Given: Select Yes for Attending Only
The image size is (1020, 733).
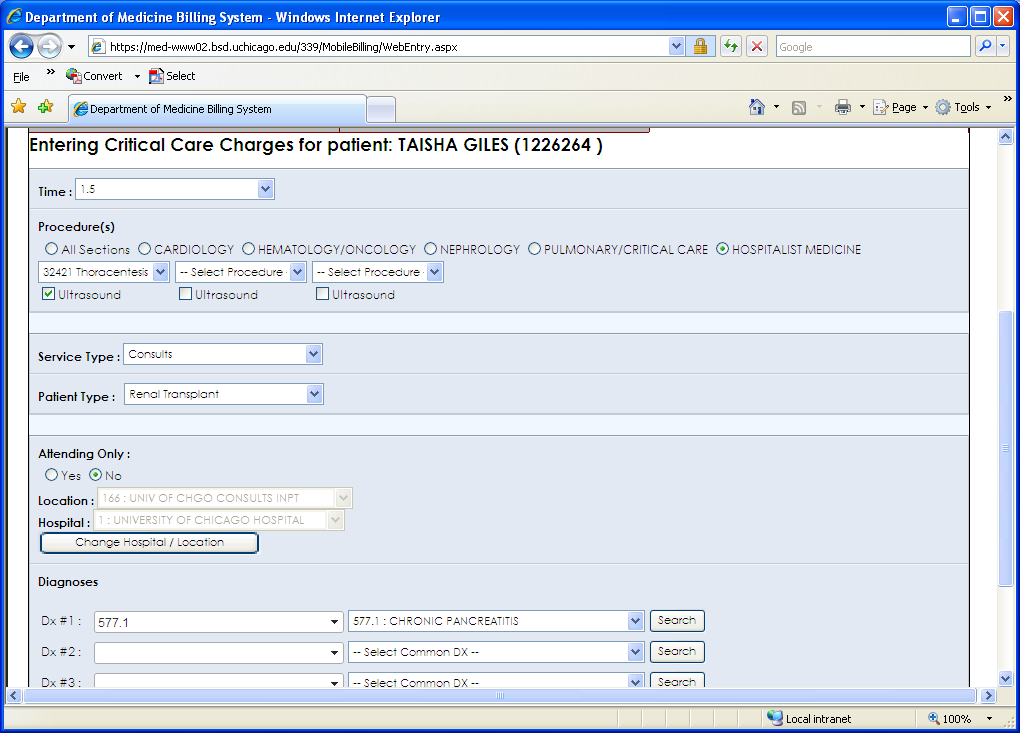Looking at the screenshot, I should click(52, 475).
